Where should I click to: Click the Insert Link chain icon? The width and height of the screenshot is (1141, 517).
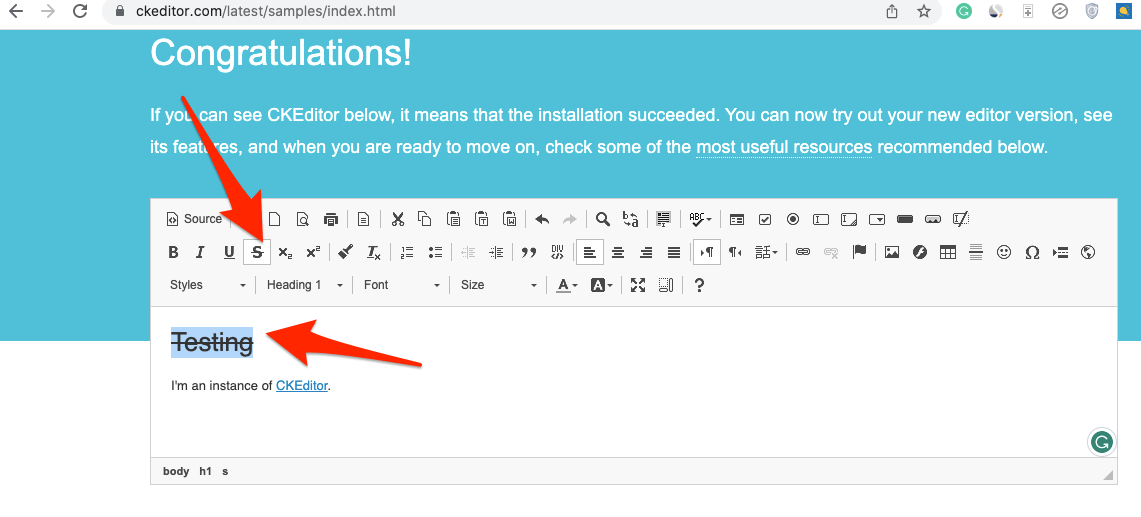[803, 253]
